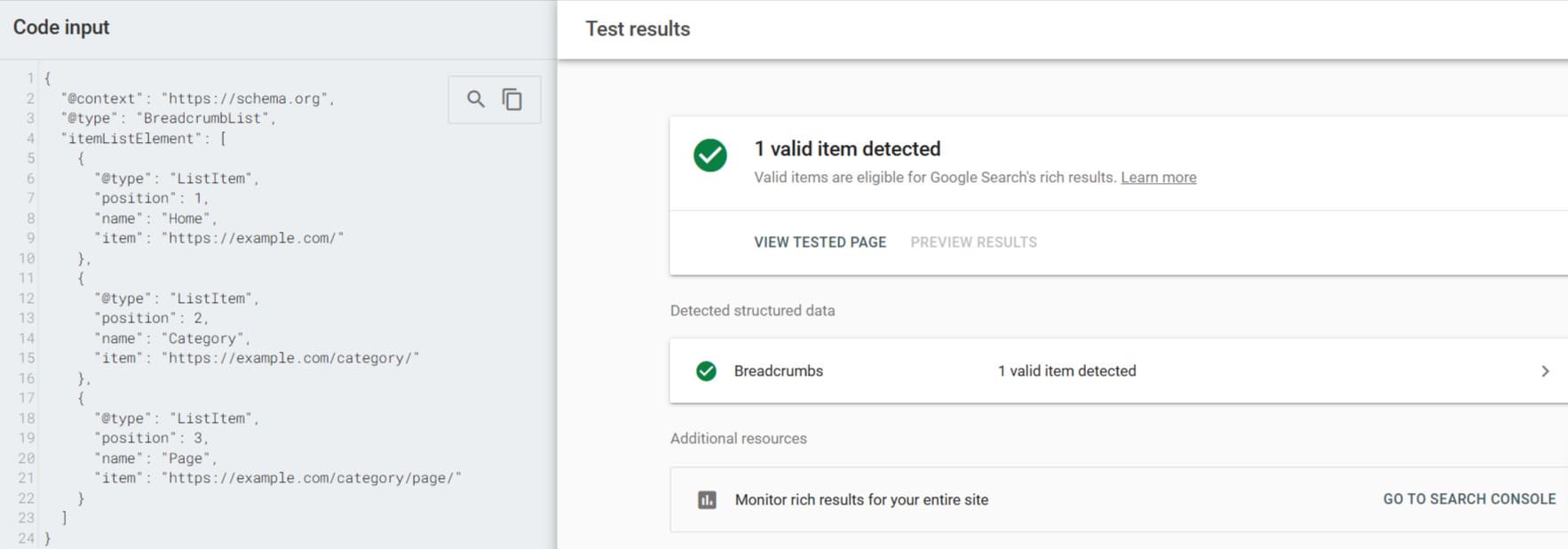This screenshot has height=549, width=1568.
Task: Open Monitor rich results for your entire site
Action: tap(860, 499)
